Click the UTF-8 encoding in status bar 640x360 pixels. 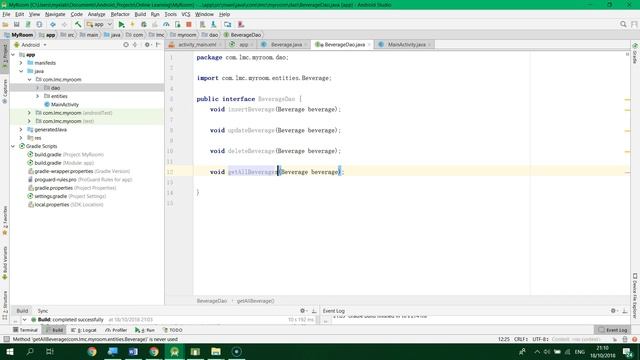point(540,339)
